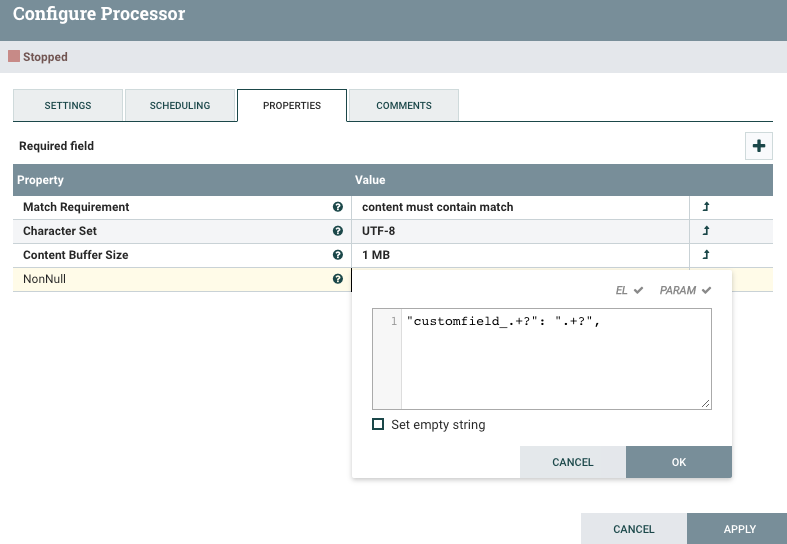Click arrow icon in Match Requirement row
This screenshot has width=787, height=544.
coord(707,207)
